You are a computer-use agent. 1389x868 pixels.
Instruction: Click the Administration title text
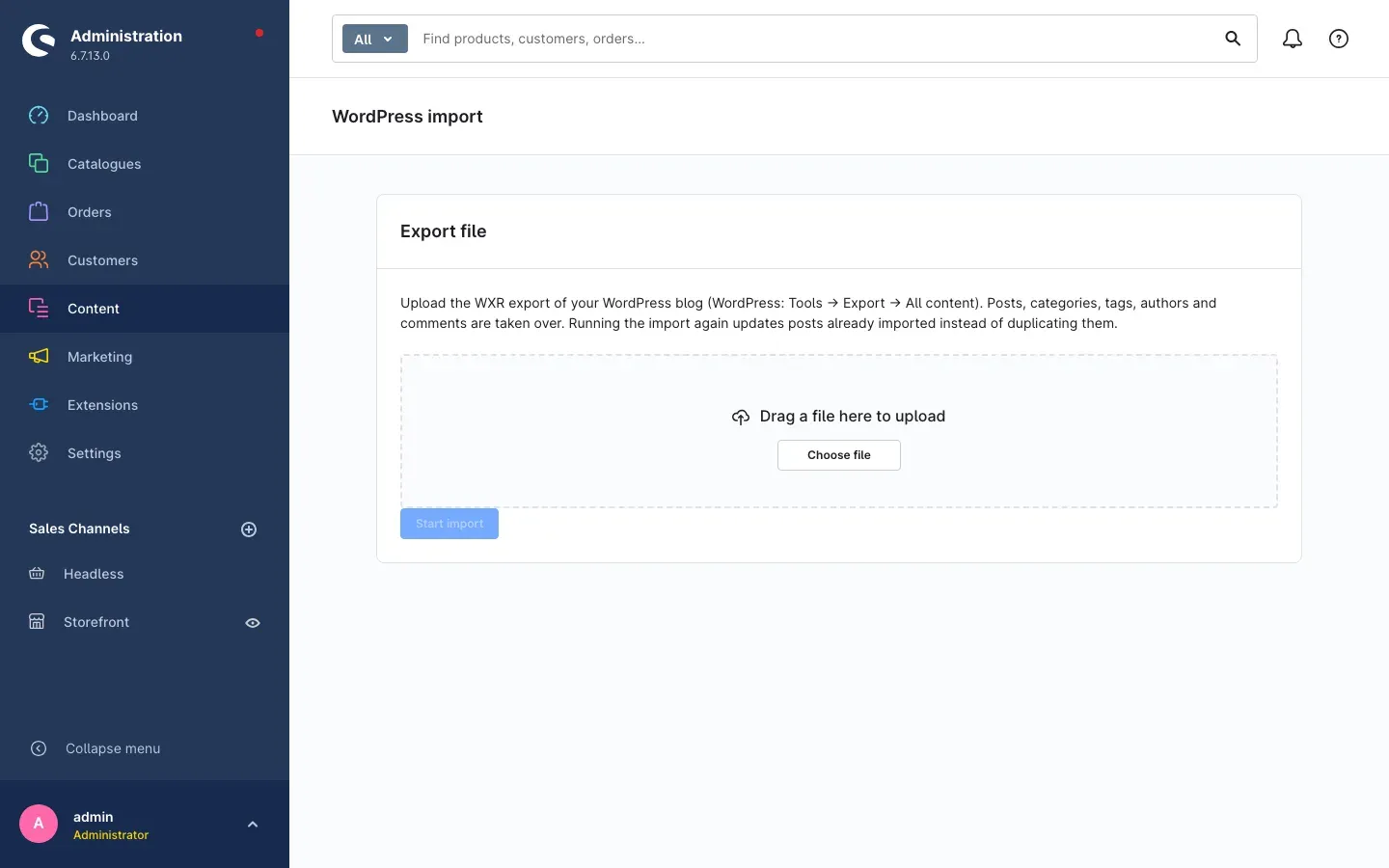point(126,36)
